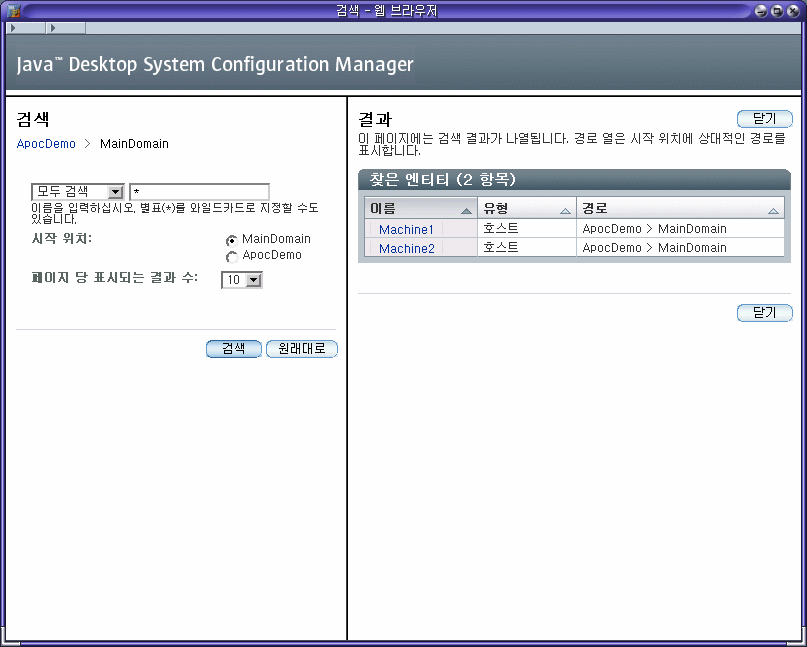Expand the first collapsed toolbar handle arrow

pos(13,28)
